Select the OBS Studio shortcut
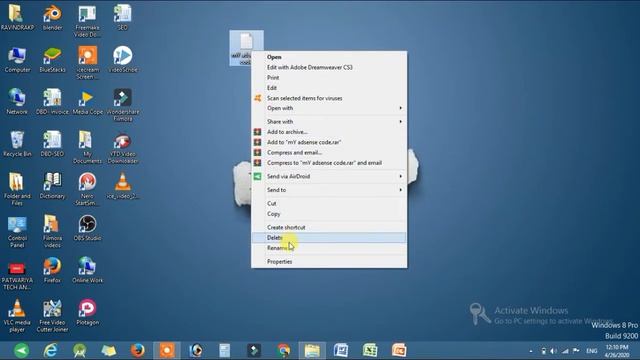640x360 pixels. (x=87, y=228)
